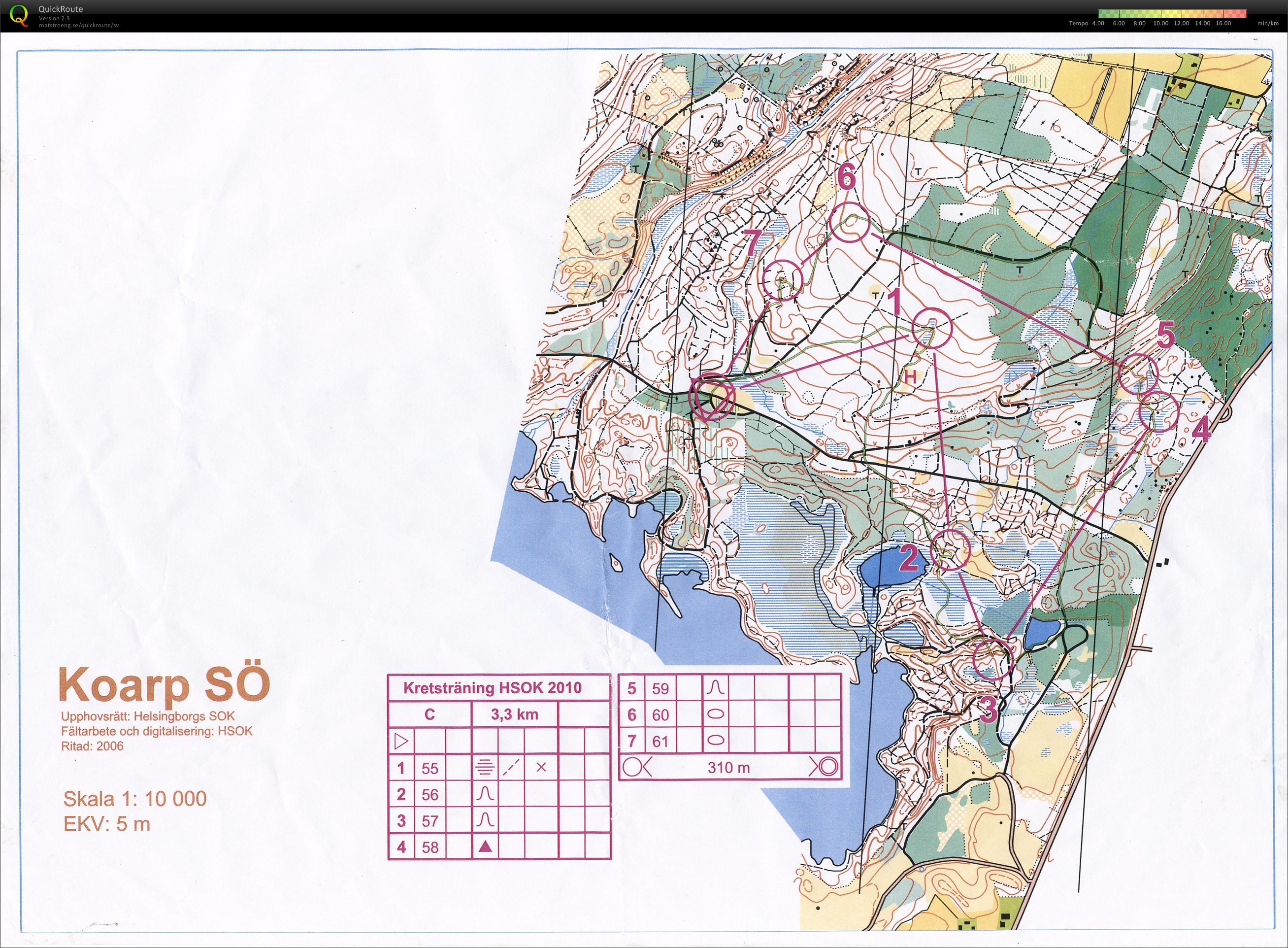Select control circle 3 on the map
1288x948 pixels.
993,659
